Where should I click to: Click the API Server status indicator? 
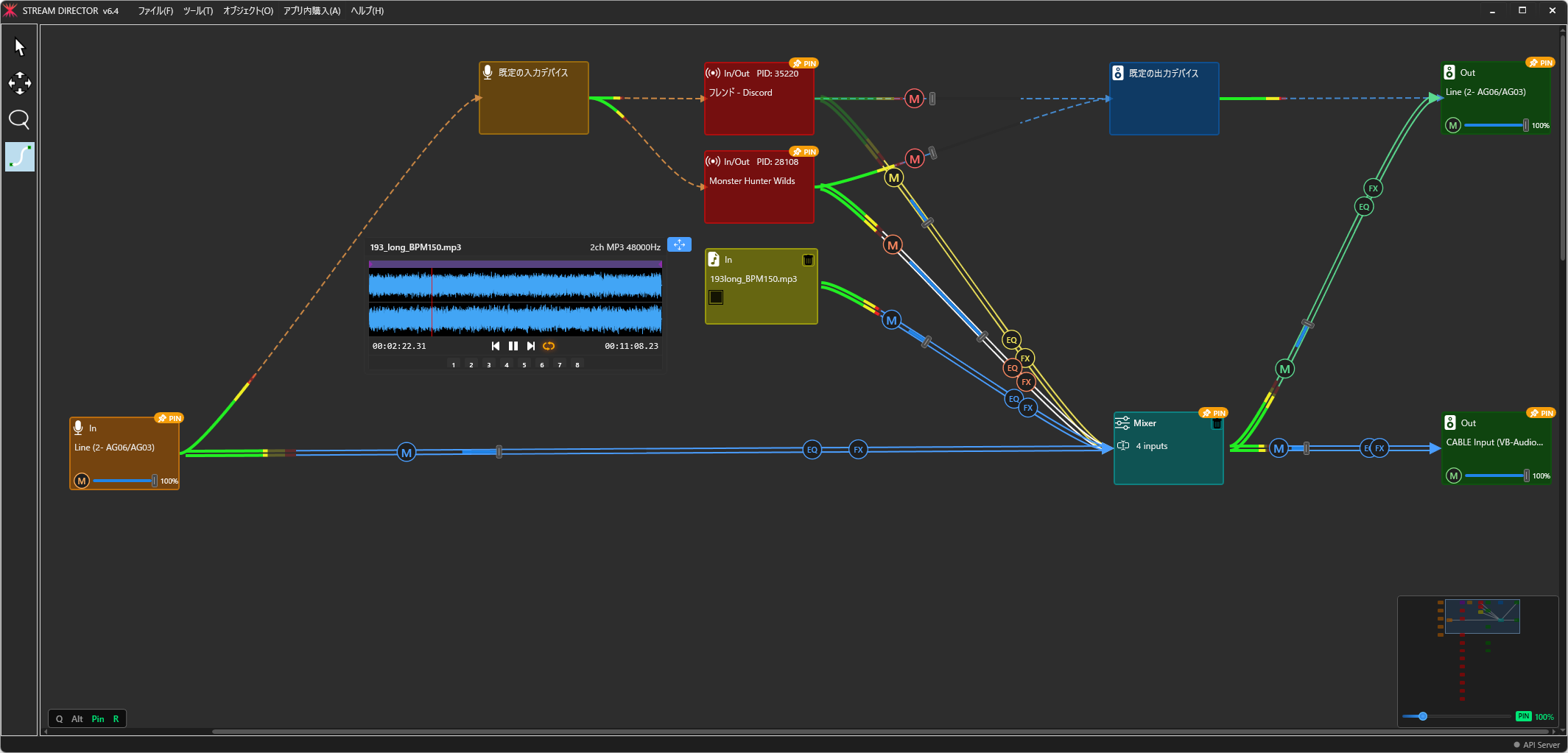click(1536, 745)
